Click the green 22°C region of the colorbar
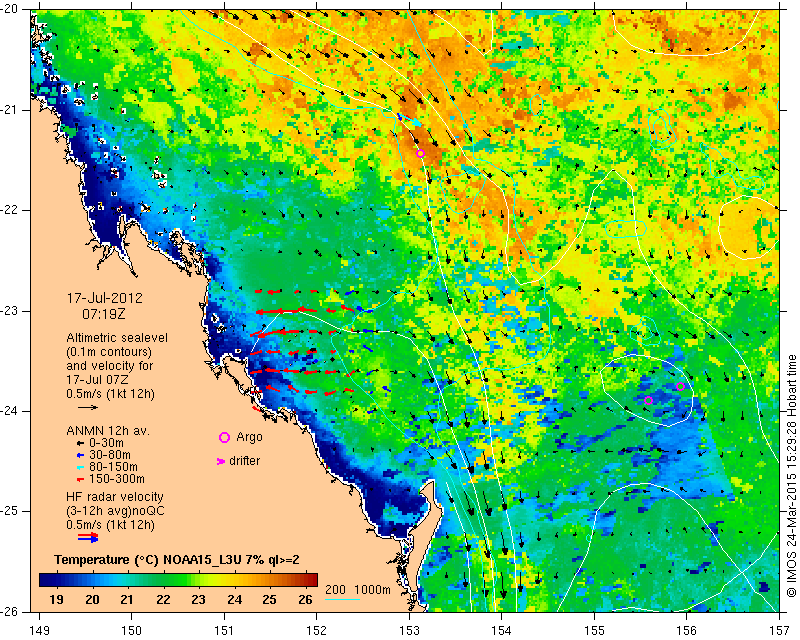Screen dimensions: 800x640 click(x=163, y=580)
